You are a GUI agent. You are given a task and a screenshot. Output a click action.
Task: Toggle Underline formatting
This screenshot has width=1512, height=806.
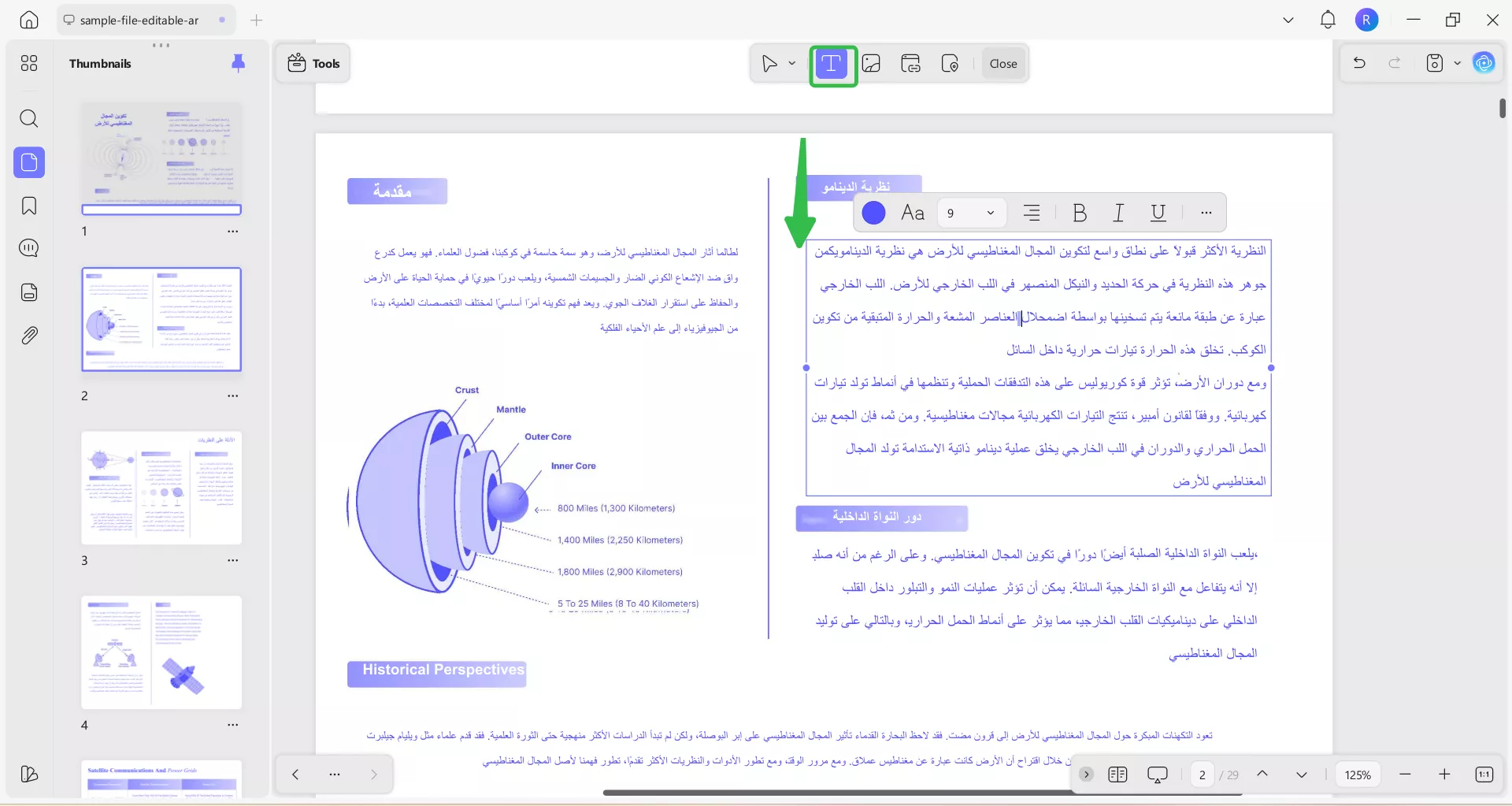pyautogui.click(x=1158, y=213)
